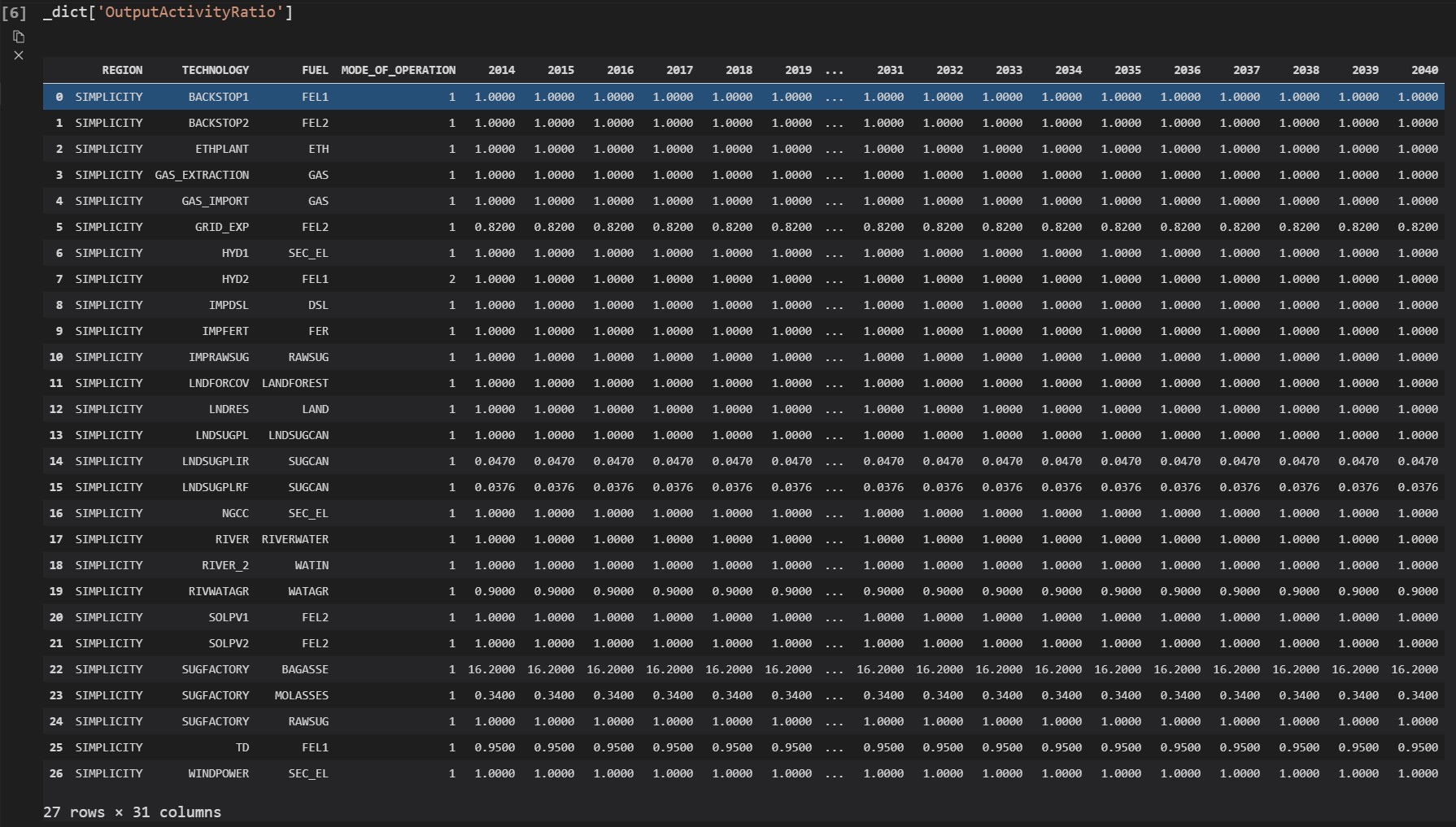Select the 2014 column header
This screenshot has width=1456, height=827.
point(502,70)
